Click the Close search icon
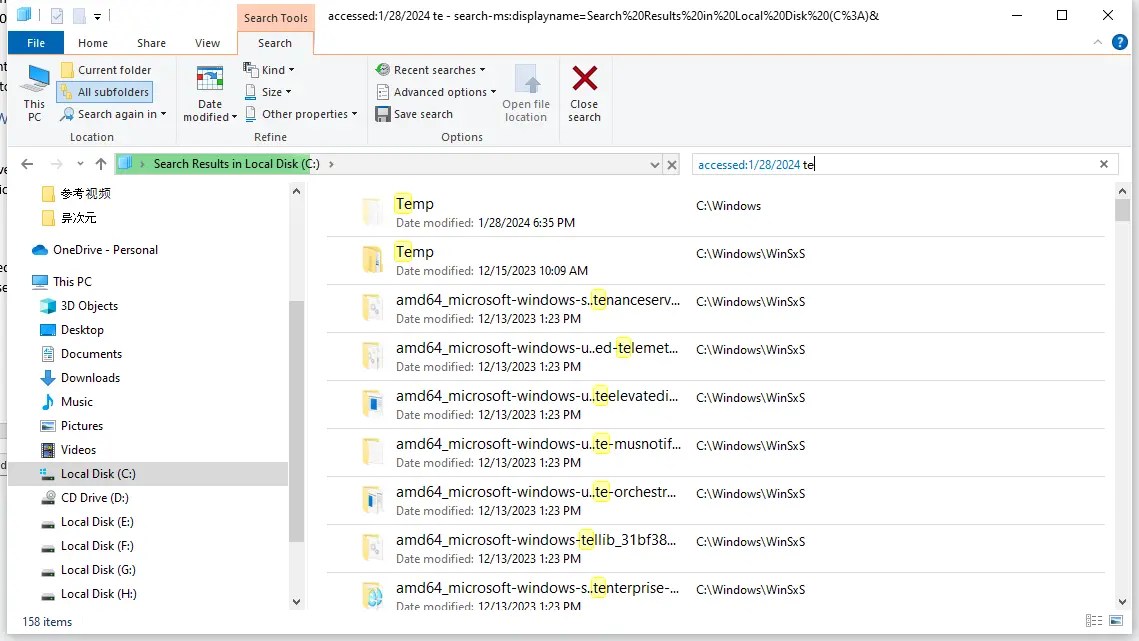1139x641 pixels. 585,88
